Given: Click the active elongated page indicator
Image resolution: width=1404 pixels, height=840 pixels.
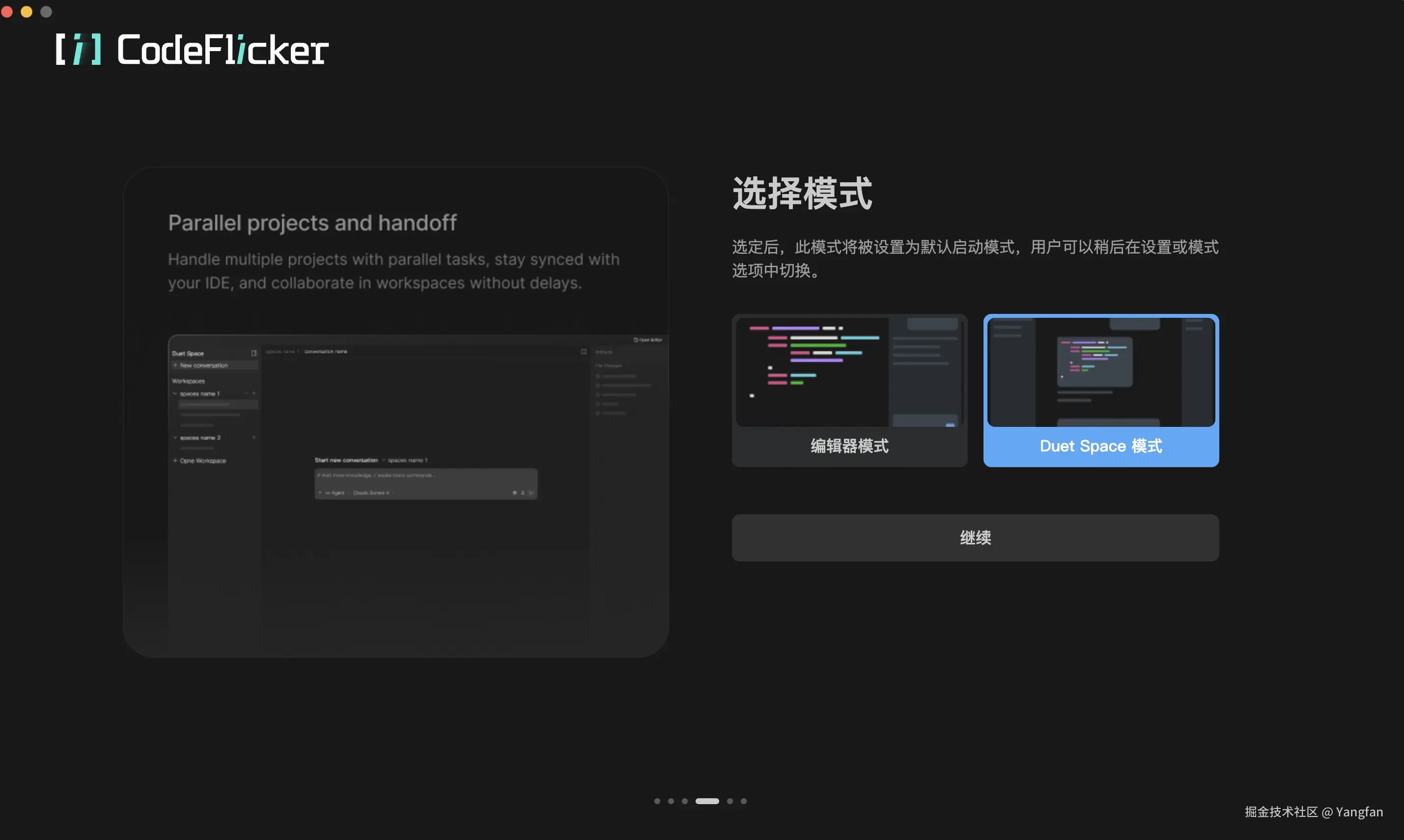Looking at the screenshot, I should pyautogui.click(x=707, y=801).
